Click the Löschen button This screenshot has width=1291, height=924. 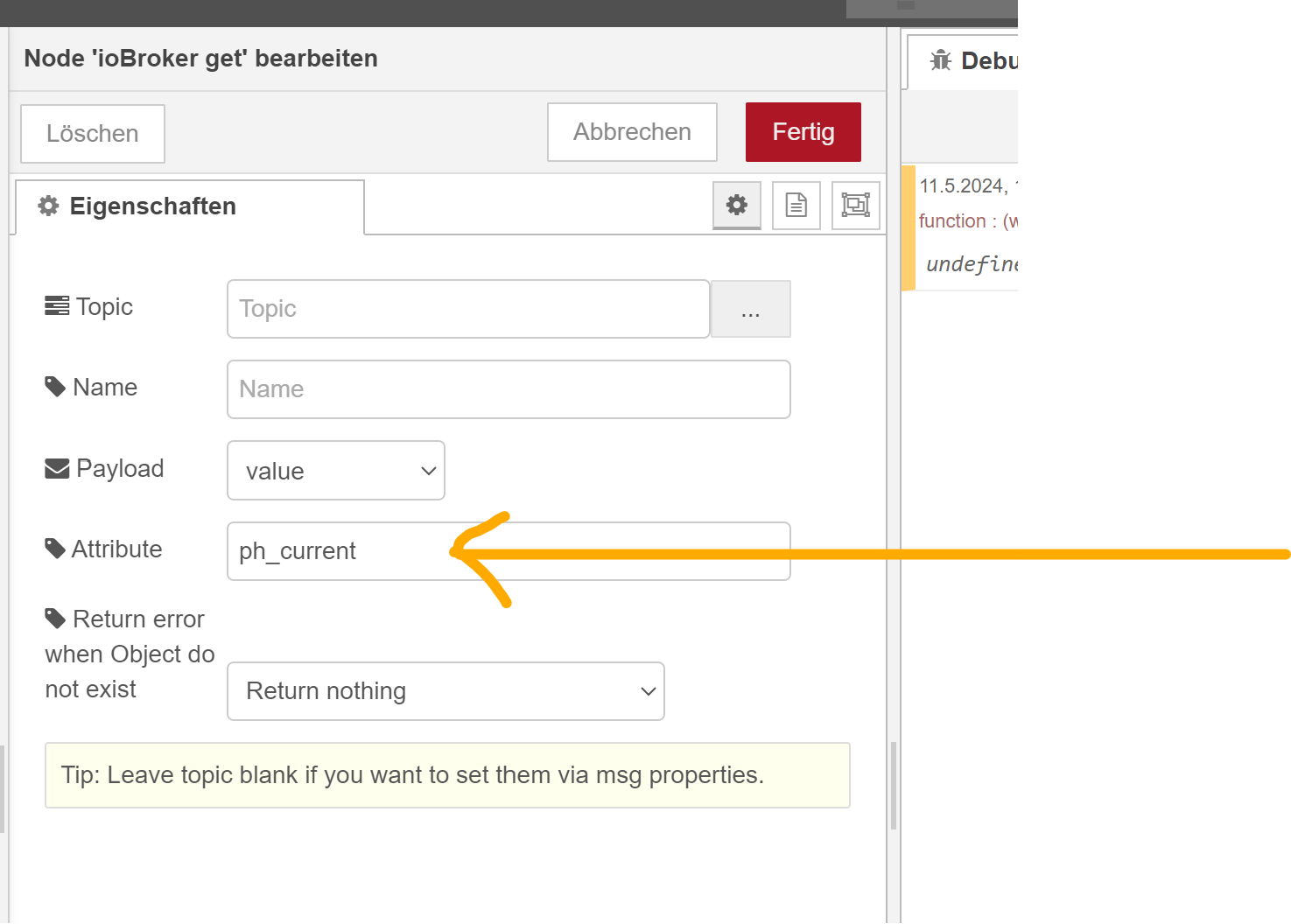(93, 134)
